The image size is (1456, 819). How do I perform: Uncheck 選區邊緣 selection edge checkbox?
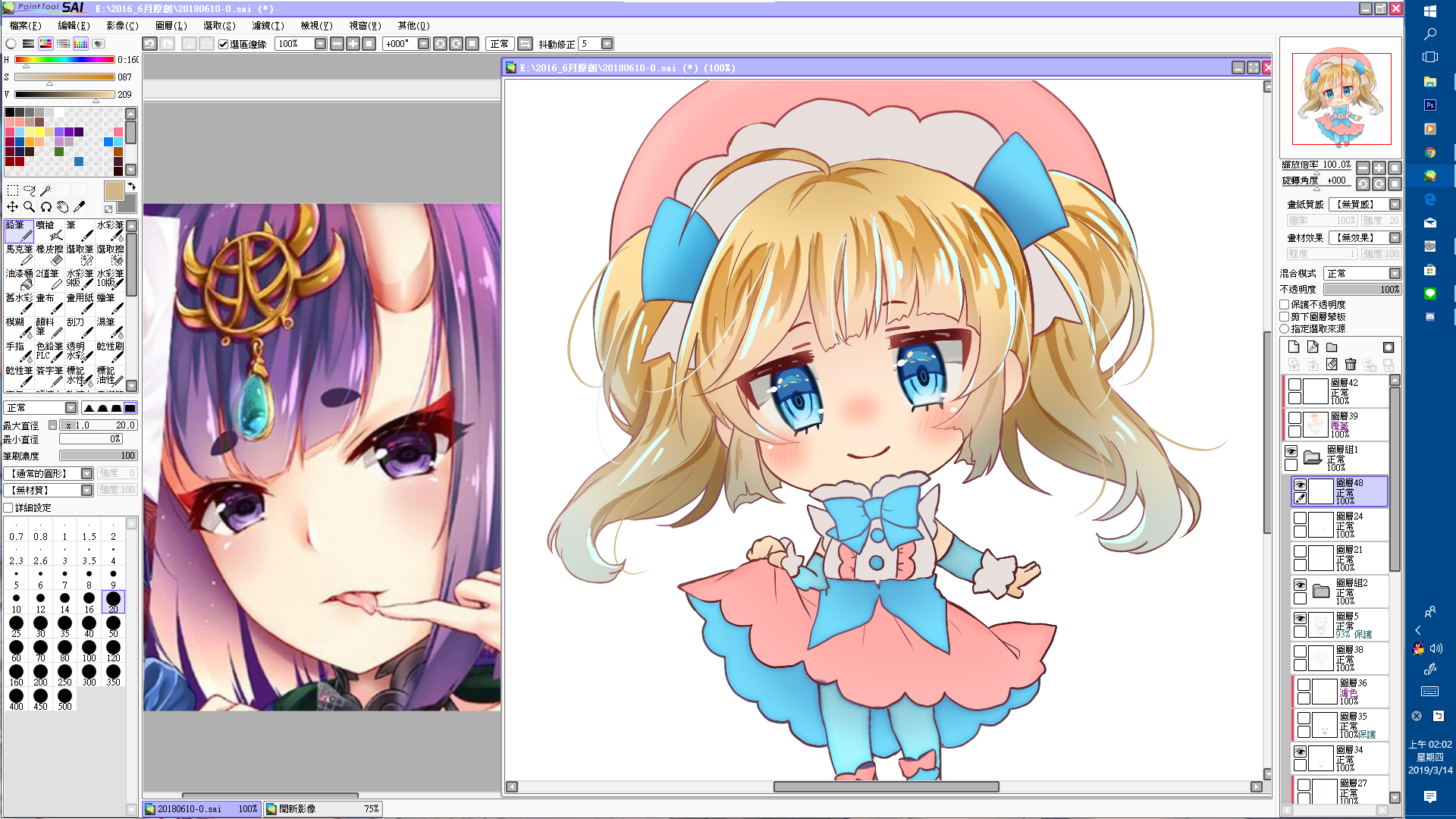click(x=224, y=44)
